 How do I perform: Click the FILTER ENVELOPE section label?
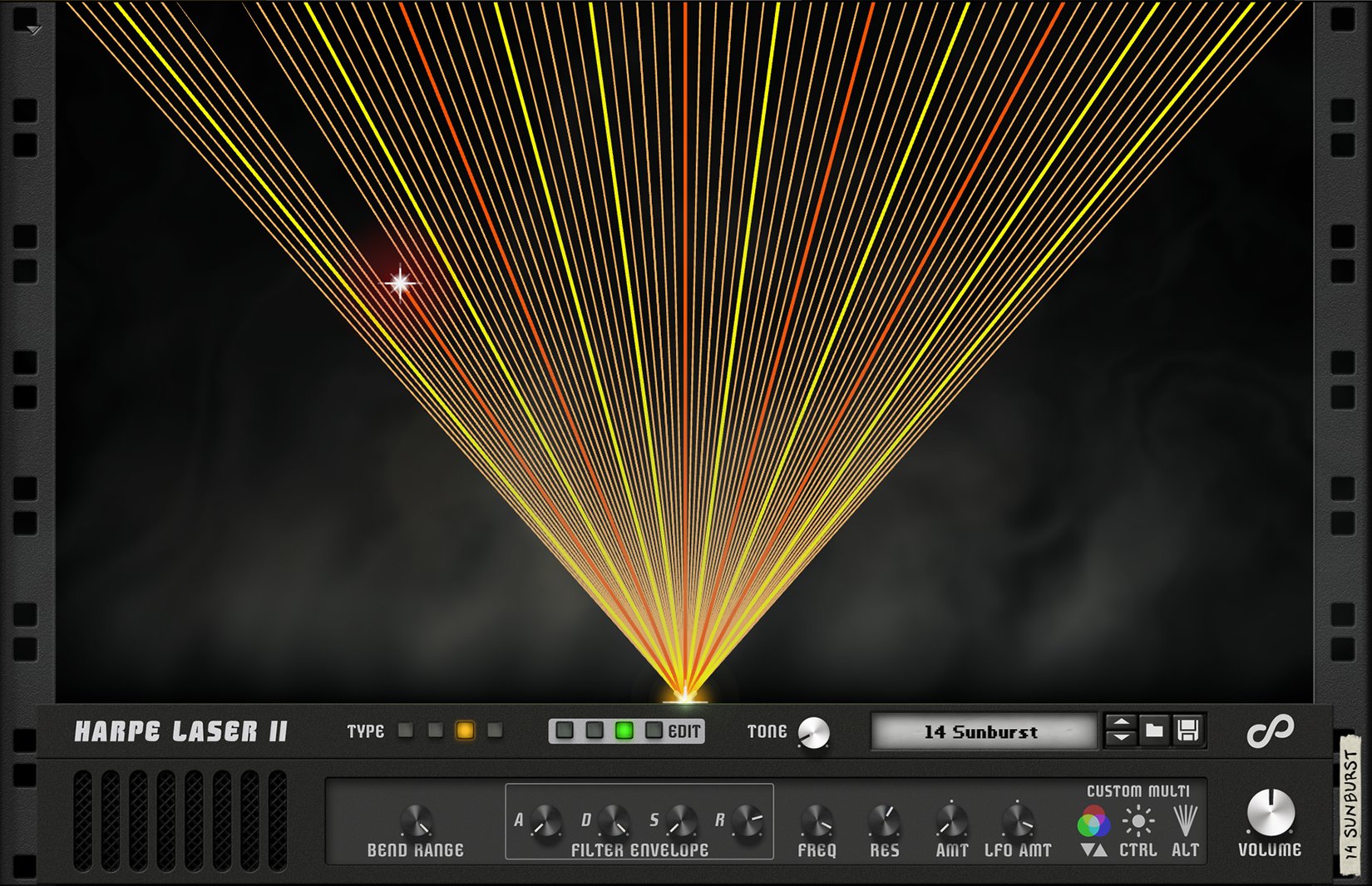click(x=640, y=850)
